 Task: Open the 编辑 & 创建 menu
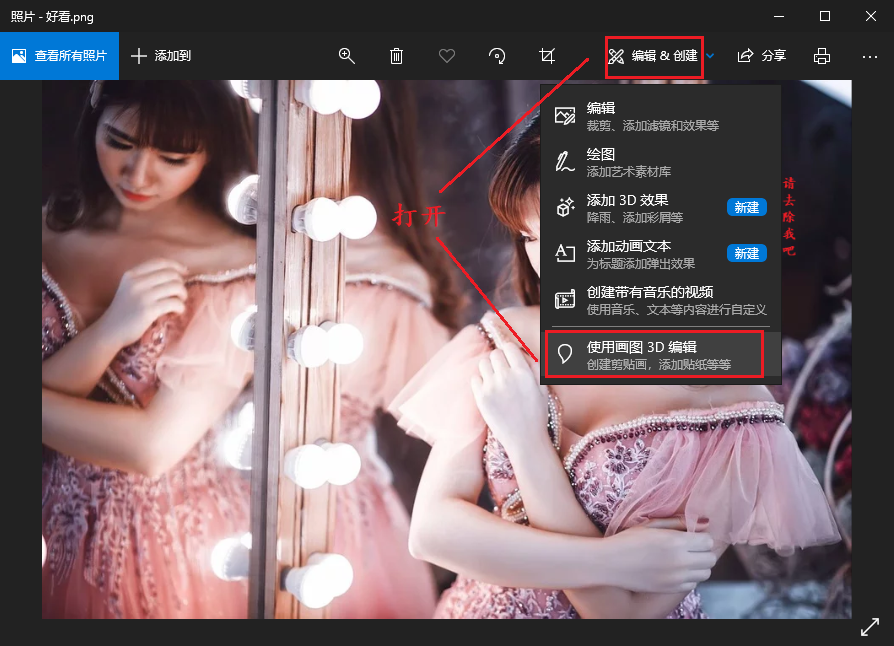click(654, 56)
